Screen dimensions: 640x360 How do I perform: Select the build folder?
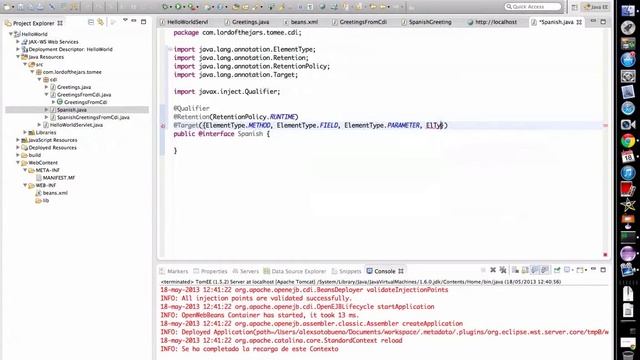click(x=34, y=155)
